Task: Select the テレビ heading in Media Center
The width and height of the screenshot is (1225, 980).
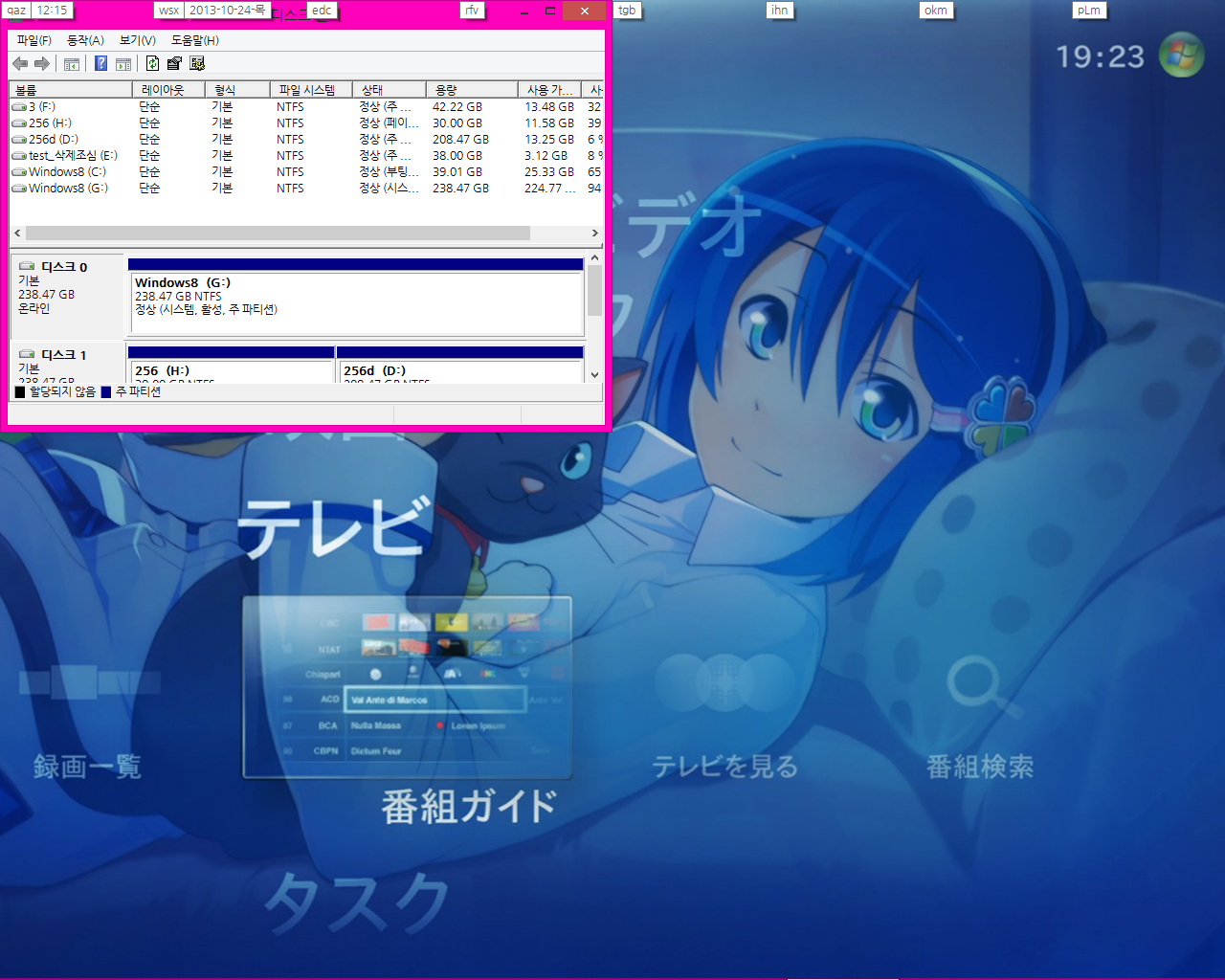Action: coord(332,527)
